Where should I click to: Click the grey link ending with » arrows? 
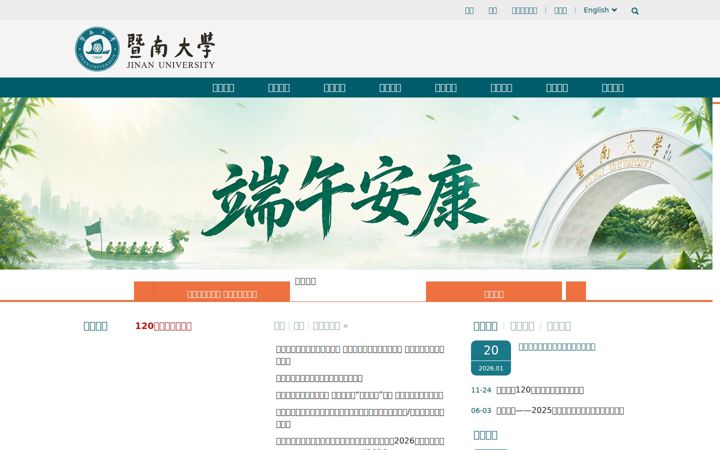(x=330, y=326)
